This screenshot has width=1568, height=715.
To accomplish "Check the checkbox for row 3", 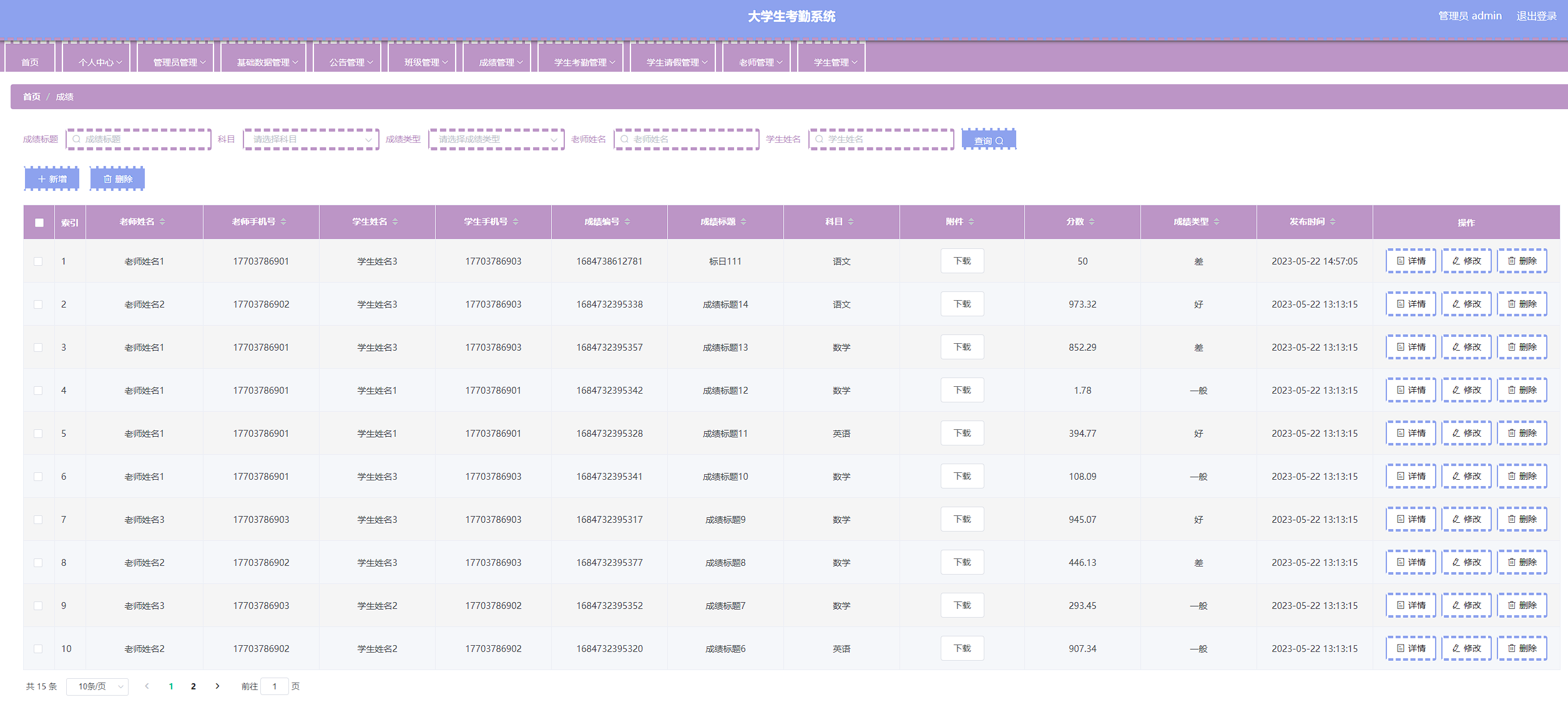I will click(x=39, y=348).
